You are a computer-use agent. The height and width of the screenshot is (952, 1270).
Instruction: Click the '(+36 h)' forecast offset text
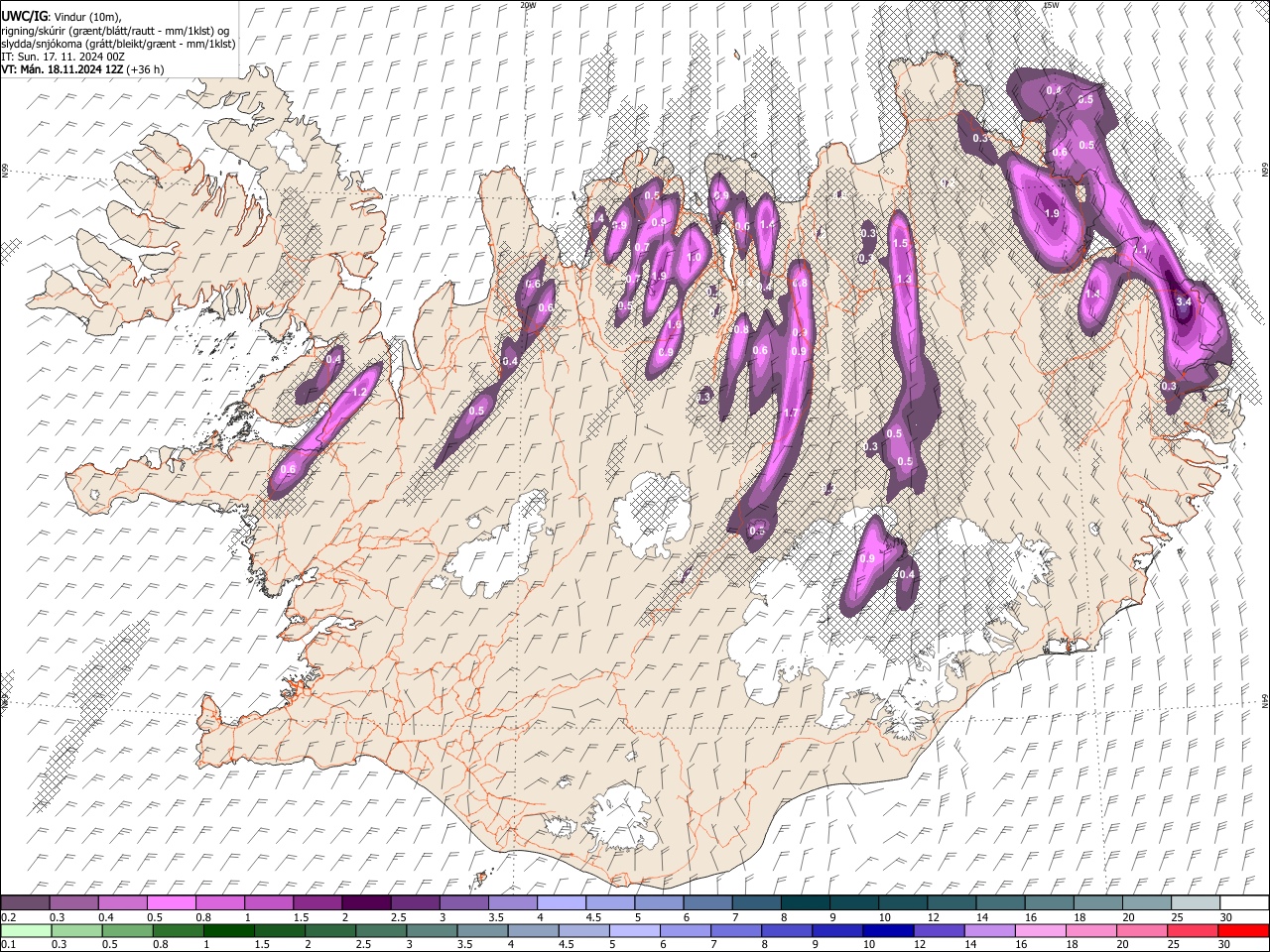pyautogui.click(x=146, y=69)
